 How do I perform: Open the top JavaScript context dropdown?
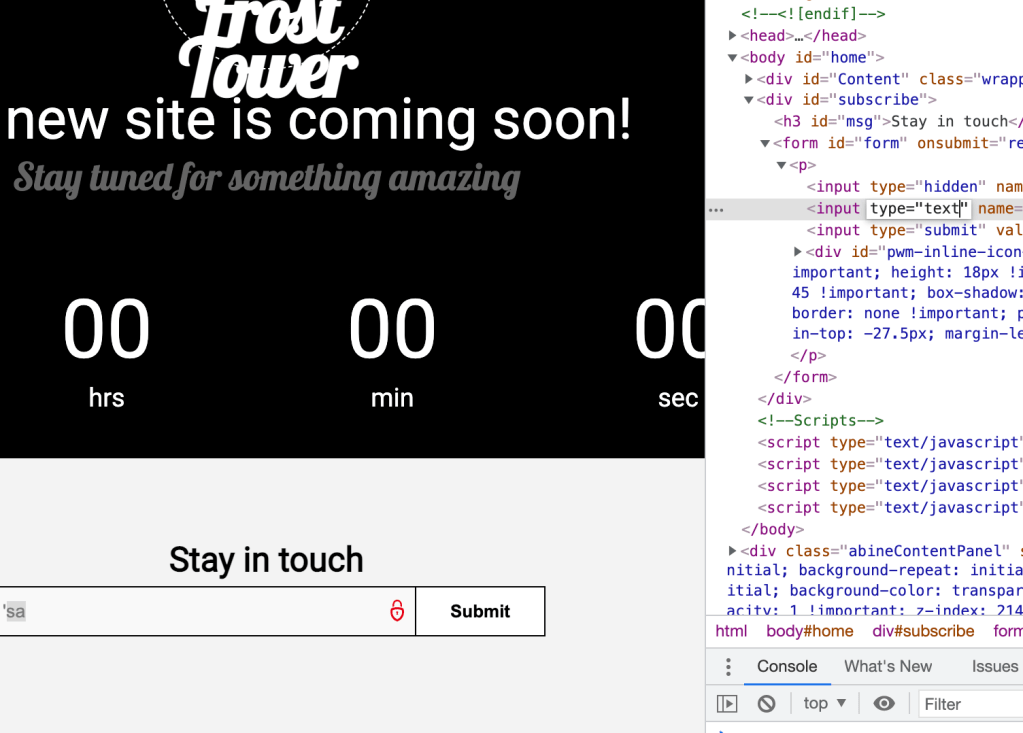[x=825, y=704]
